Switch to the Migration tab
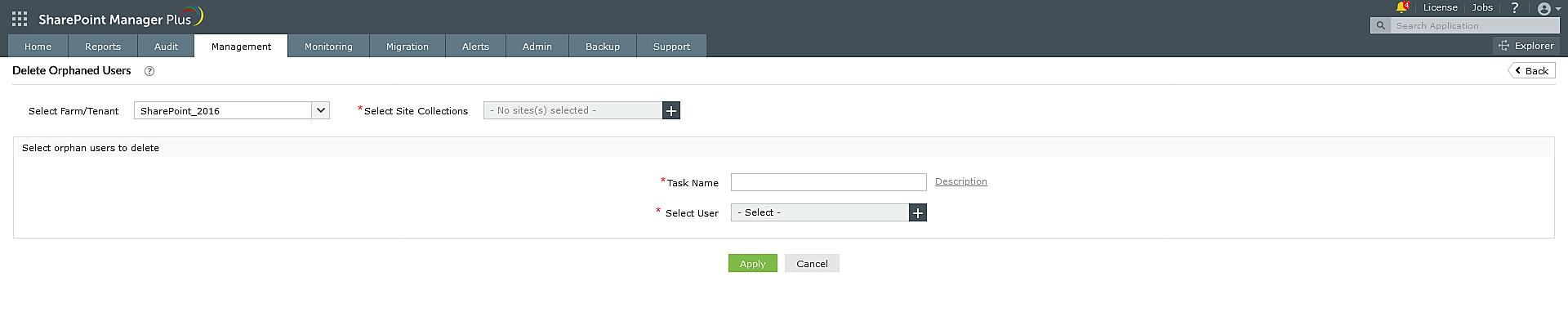1568x326 pixels. pyautogui.click(x=408, y=47)
